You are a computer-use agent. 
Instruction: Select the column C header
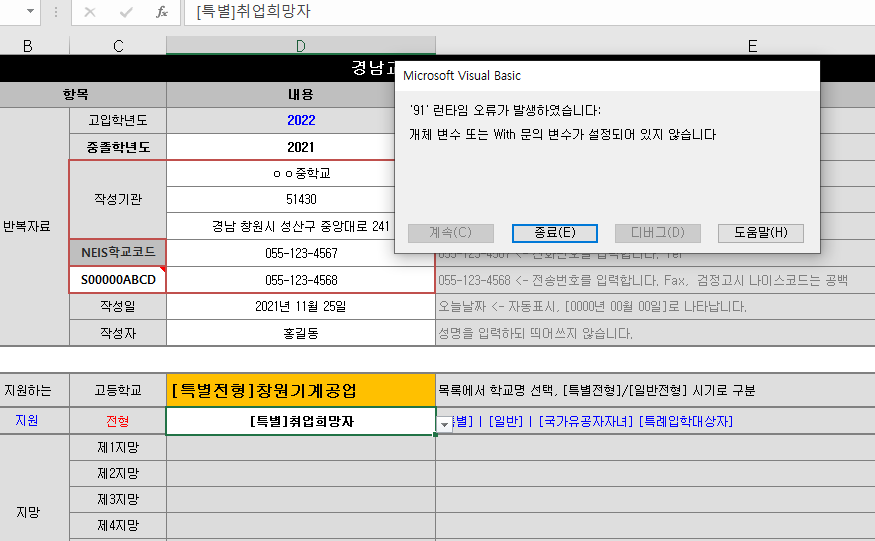pos(118,45)
